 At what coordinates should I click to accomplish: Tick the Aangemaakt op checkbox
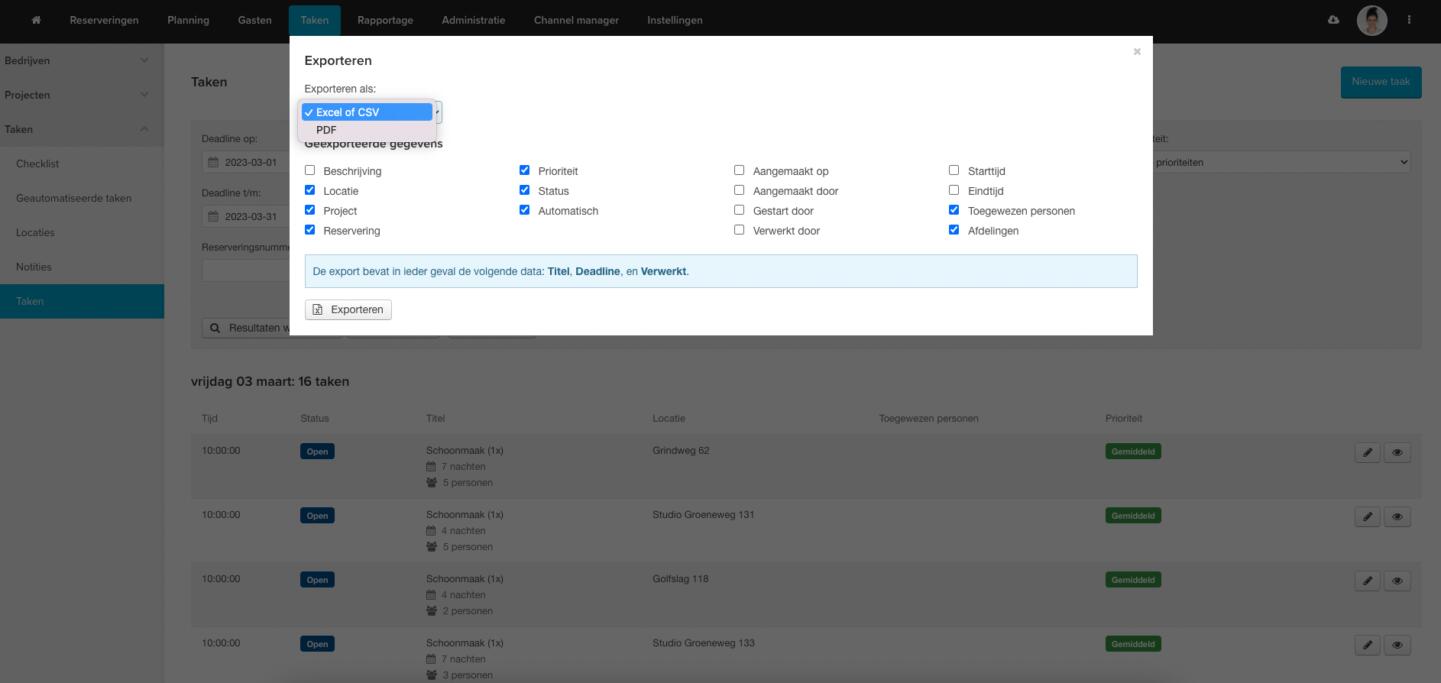[x=740, y=171]
